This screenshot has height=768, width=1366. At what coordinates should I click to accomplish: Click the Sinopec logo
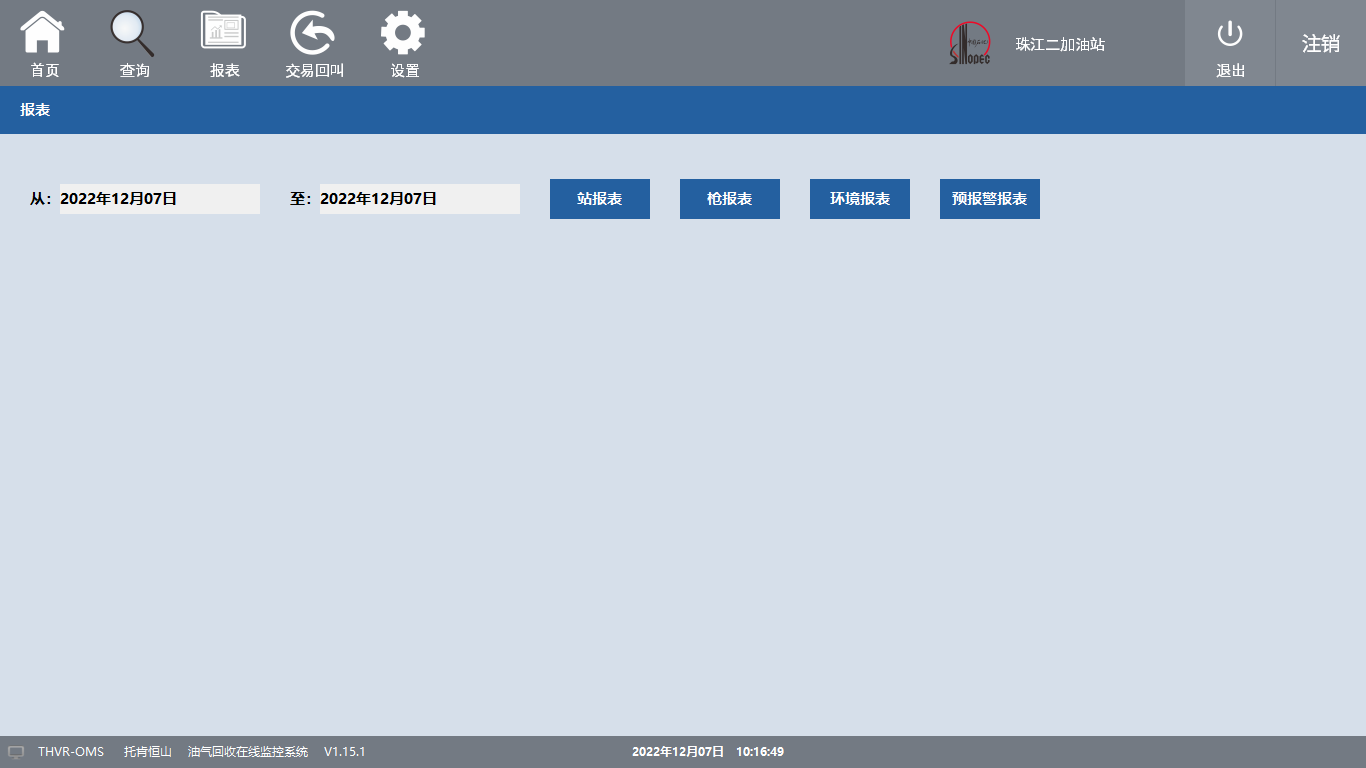click(x=969, y=44)
